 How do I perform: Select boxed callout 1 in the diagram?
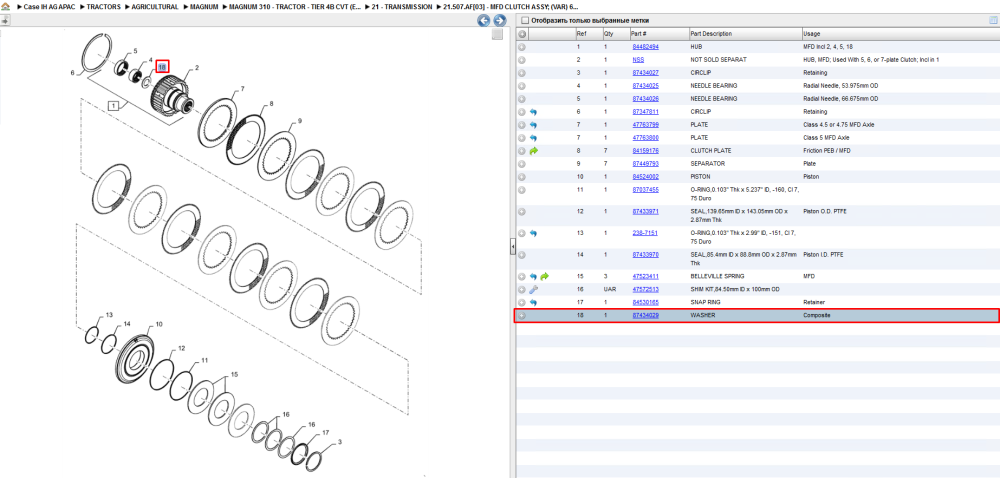pyautogui.click(x=114, y=106)
